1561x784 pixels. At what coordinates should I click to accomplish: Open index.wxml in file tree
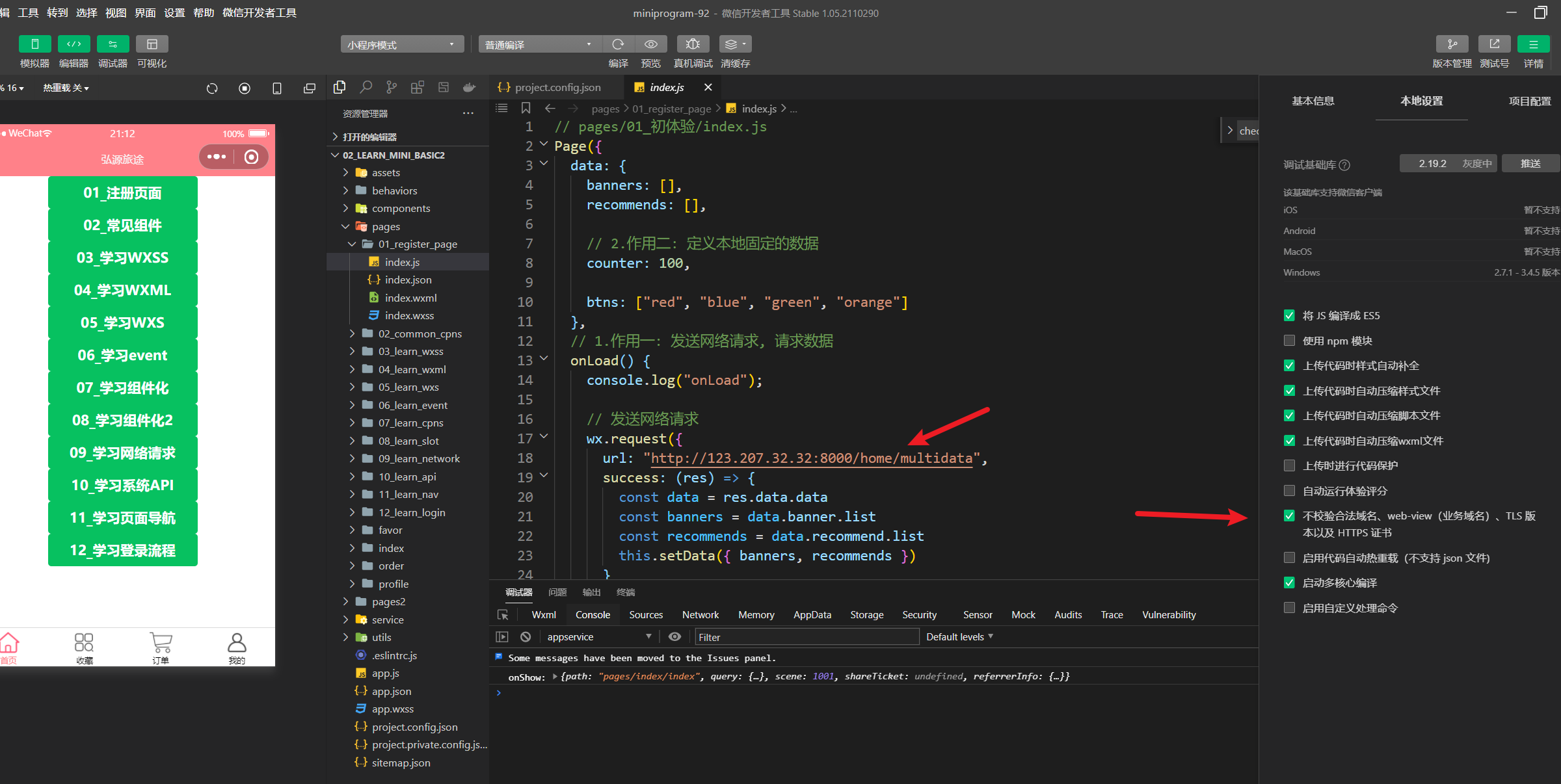[x=410, y=298]
